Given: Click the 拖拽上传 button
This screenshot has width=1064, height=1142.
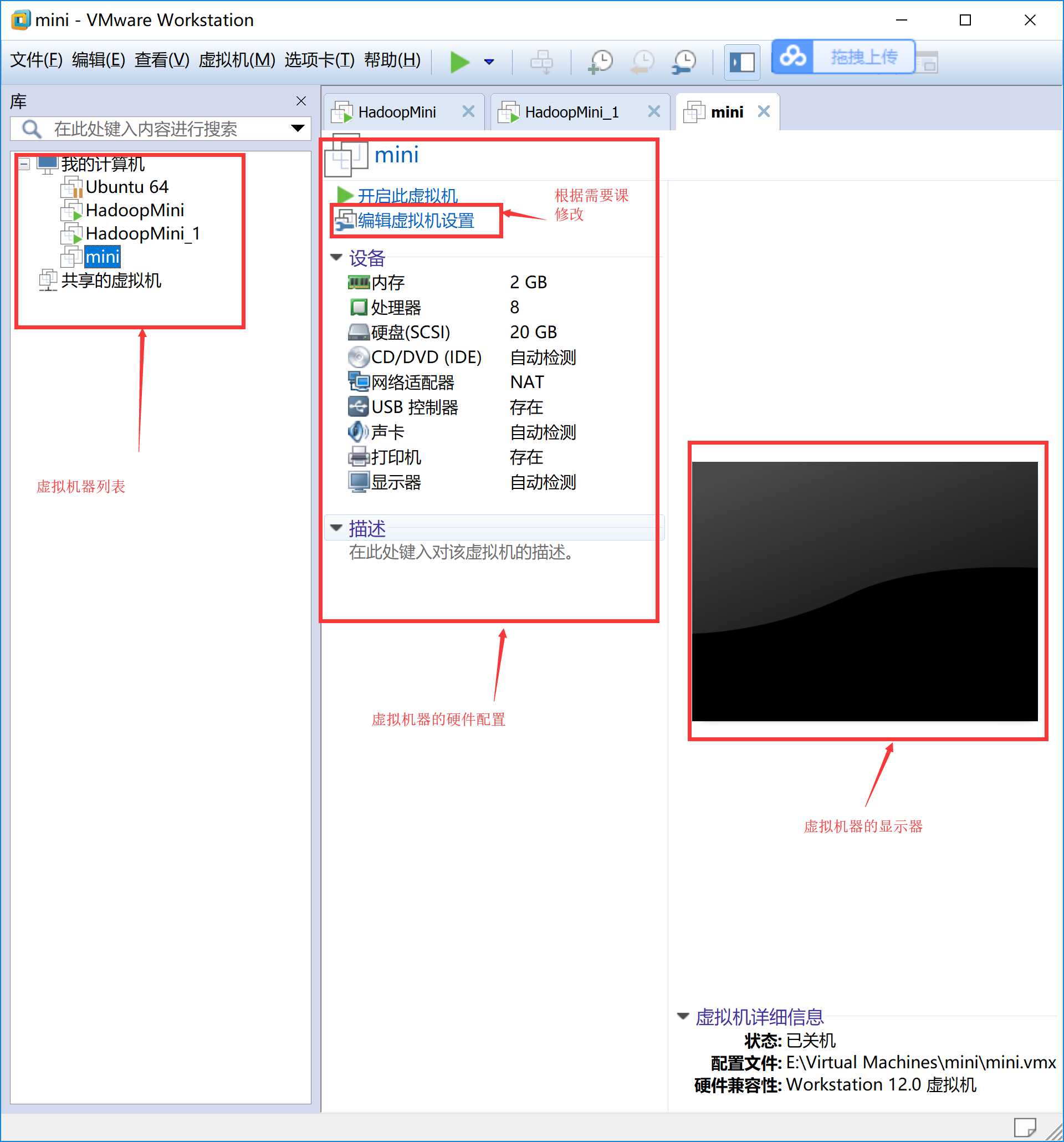Looking at the screenshot, I should coord(863,57).
